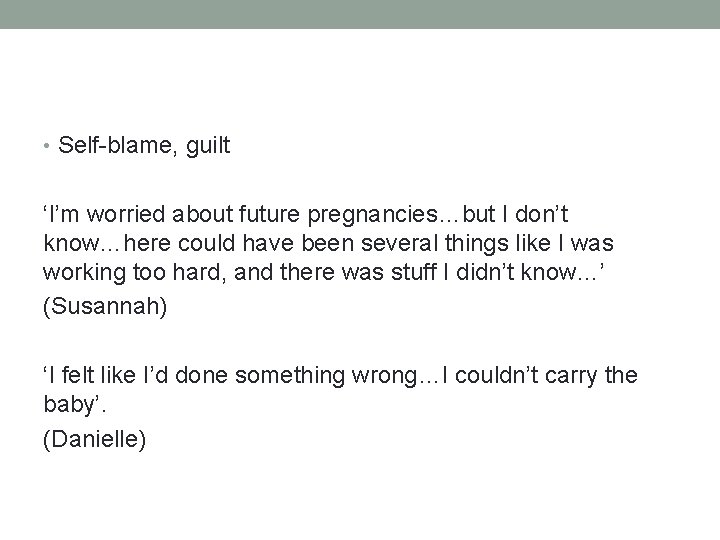Image resolution: width=720 pixels, height=540 pixels.
Task: Click the word 'guilt' in the bullet
Action: click(208, 146)
